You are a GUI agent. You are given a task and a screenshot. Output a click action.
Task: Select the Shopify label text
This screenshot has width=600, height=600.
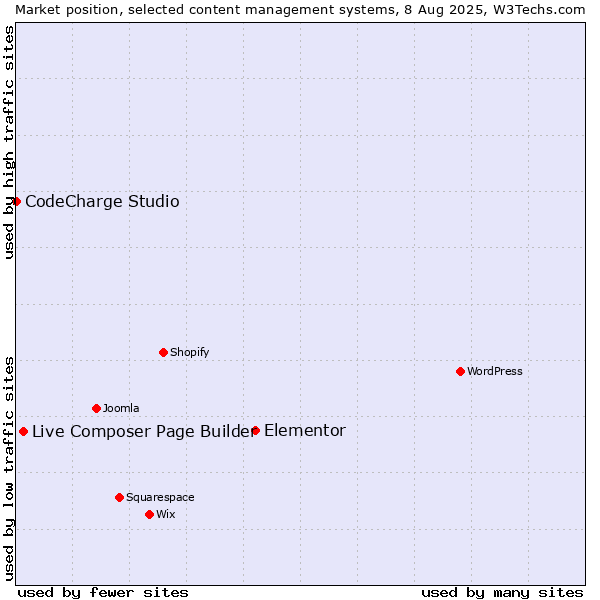click(189, 352)
